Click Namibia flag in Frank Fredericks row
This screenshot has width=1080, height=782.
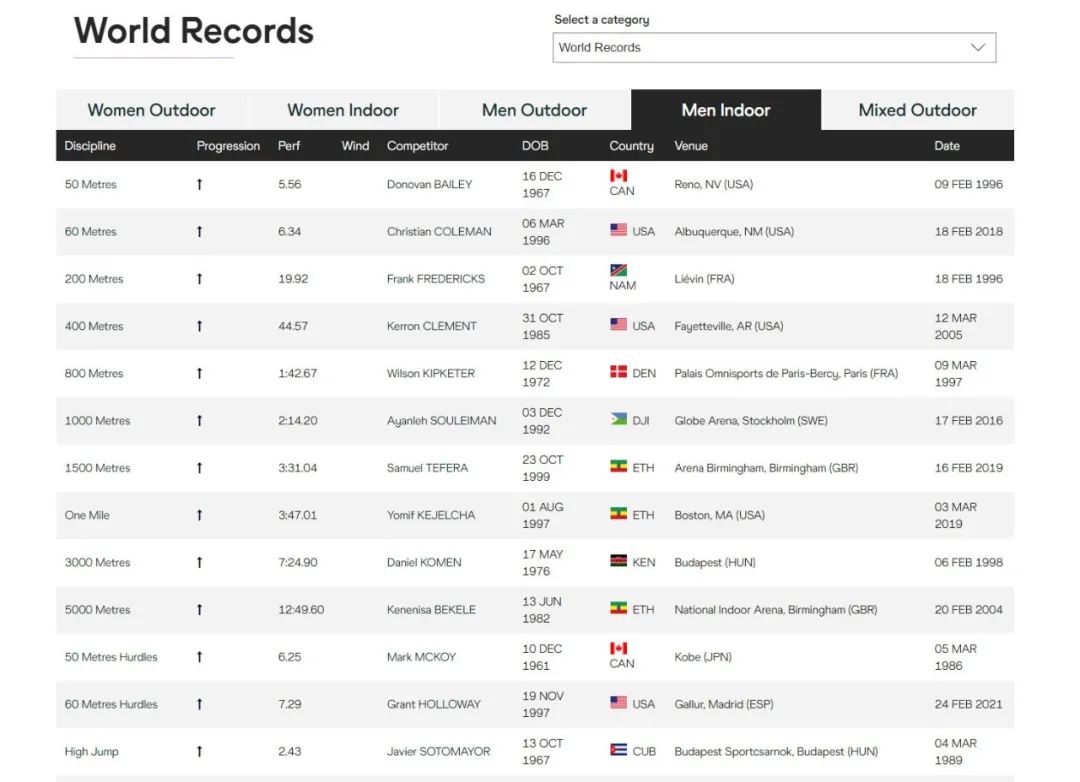point(618,271)
